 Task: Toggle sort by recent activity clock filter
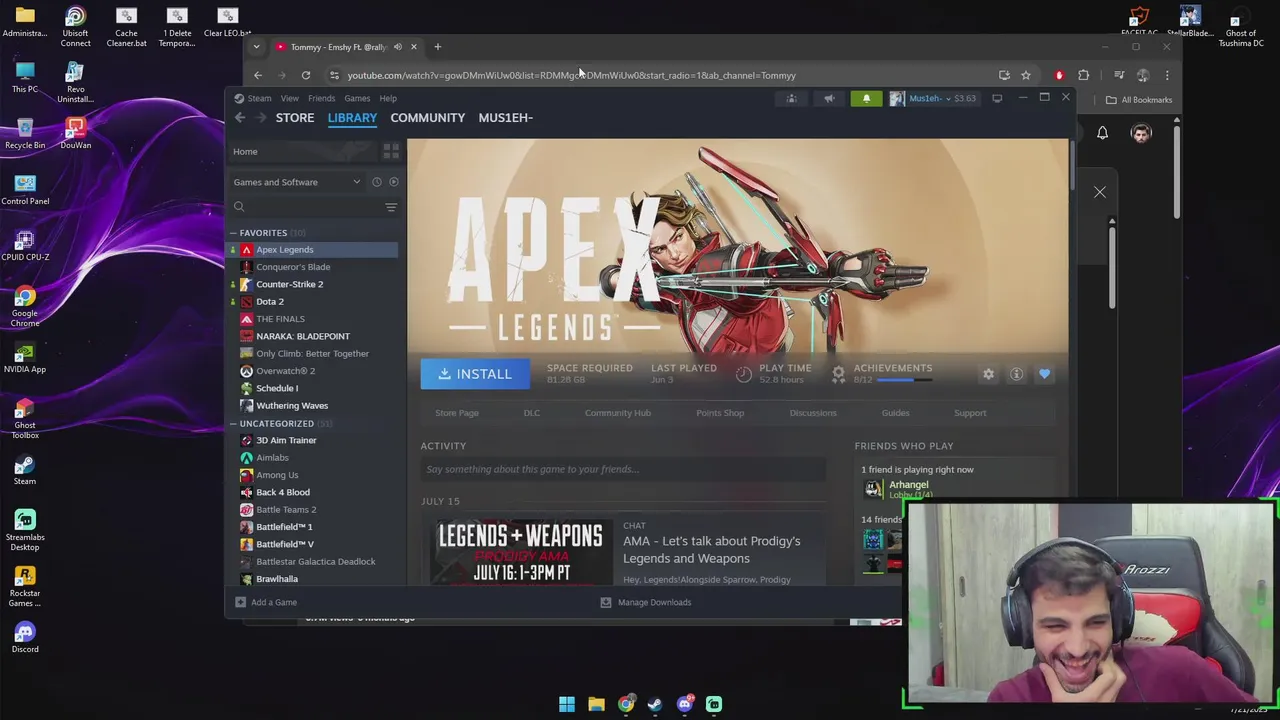click(x=376, y=182)
